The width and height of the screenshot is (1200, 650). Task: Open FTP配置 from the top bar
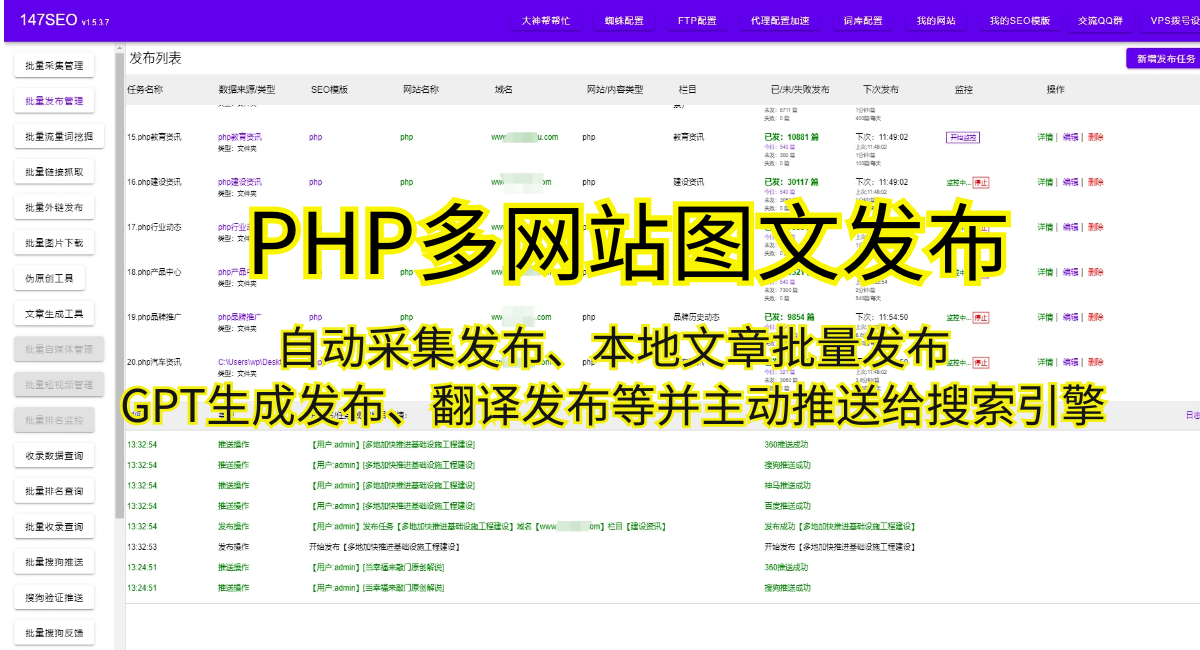(697, 21)
